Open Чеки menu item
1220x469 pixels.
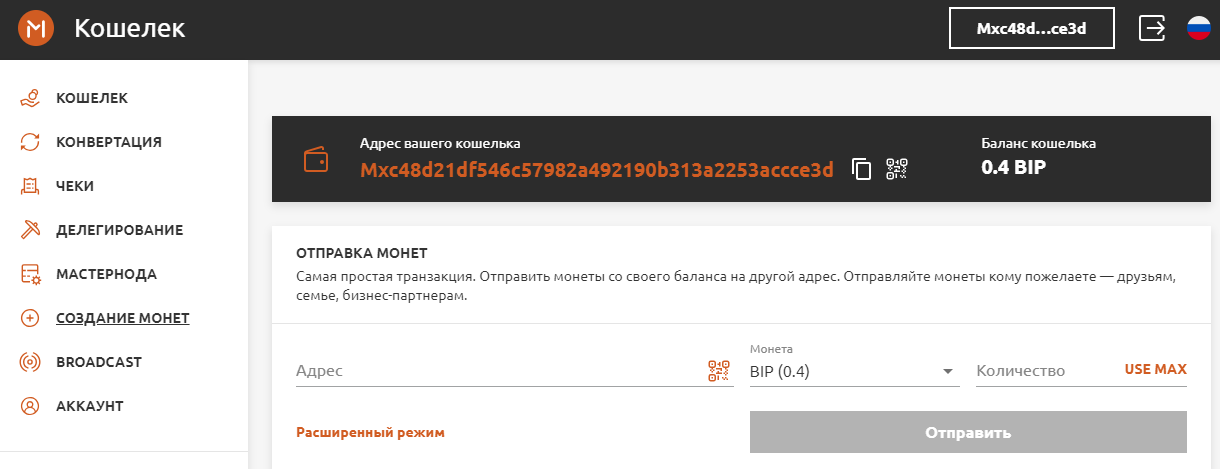point(75,186)
